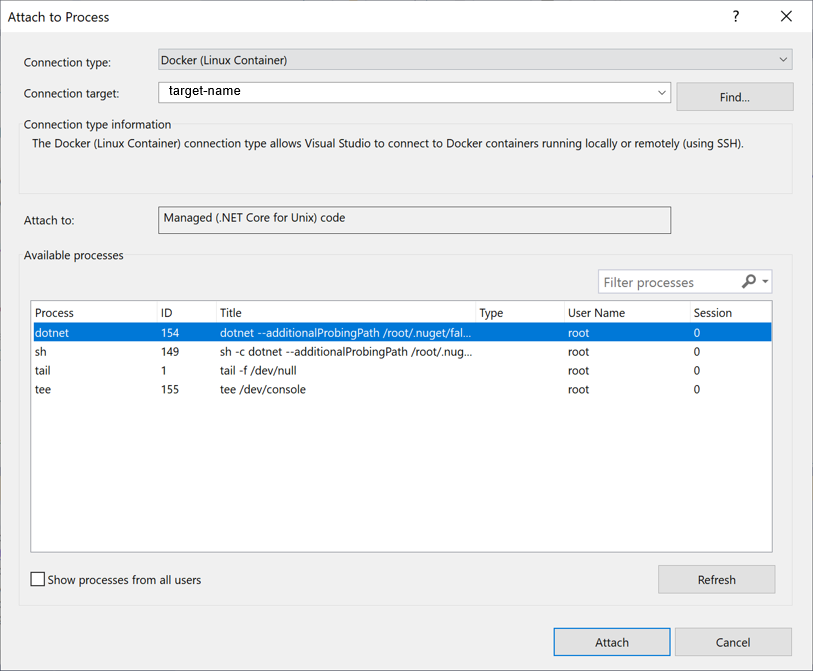Click the Attach to field
This screenshot has height=671, width=813.
click(414, 220)
